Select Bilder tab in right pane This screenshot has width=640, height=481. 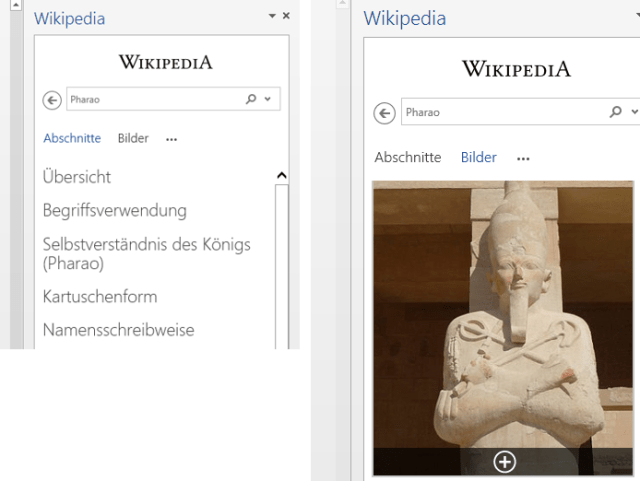[478, 158]
